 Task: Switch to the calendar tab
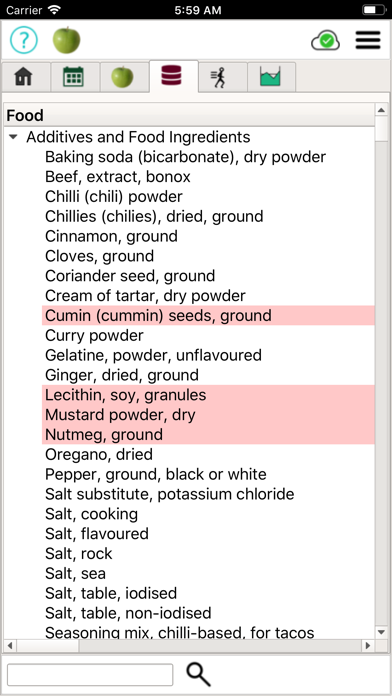[74, 77]
